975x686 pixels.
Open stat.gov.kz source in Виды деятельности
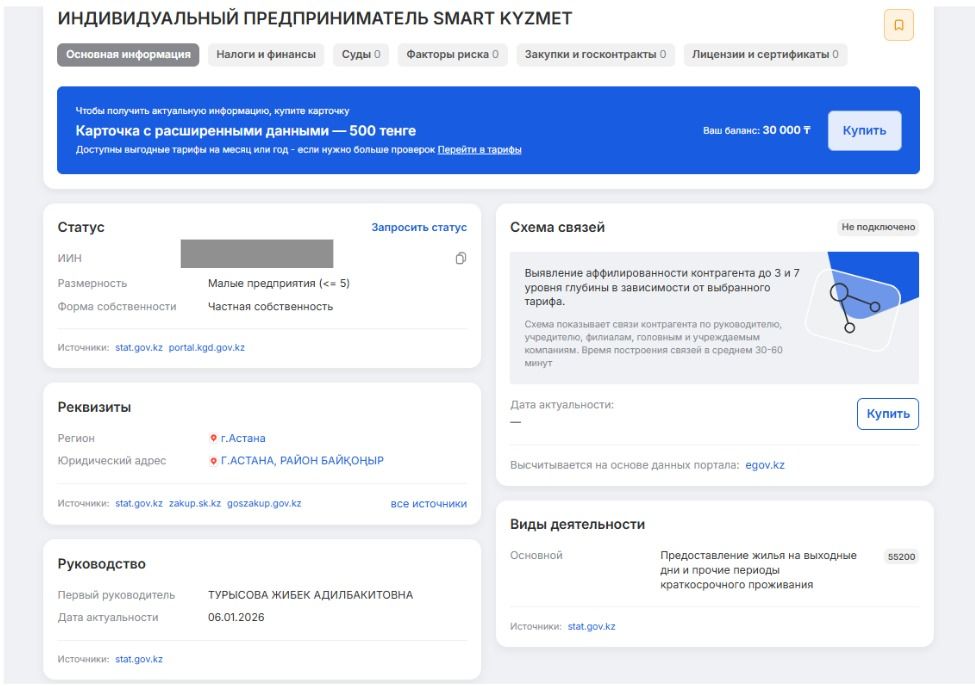click(x=591, y=627)
